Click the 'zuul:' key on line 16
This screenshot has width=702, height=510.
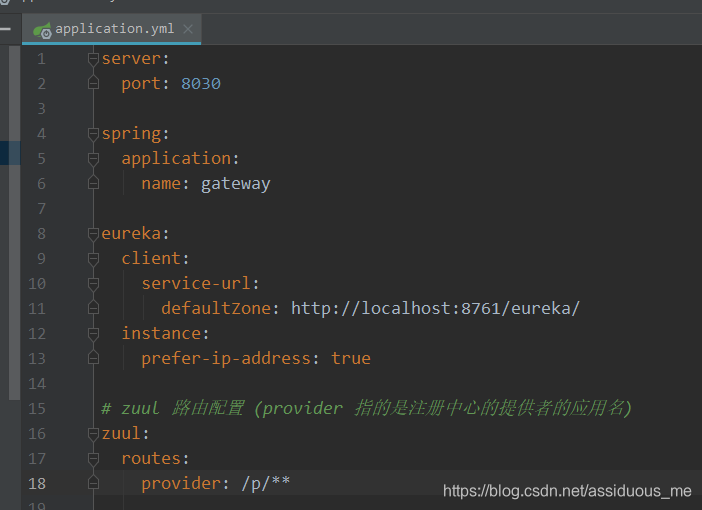click(x=125, y=433)
